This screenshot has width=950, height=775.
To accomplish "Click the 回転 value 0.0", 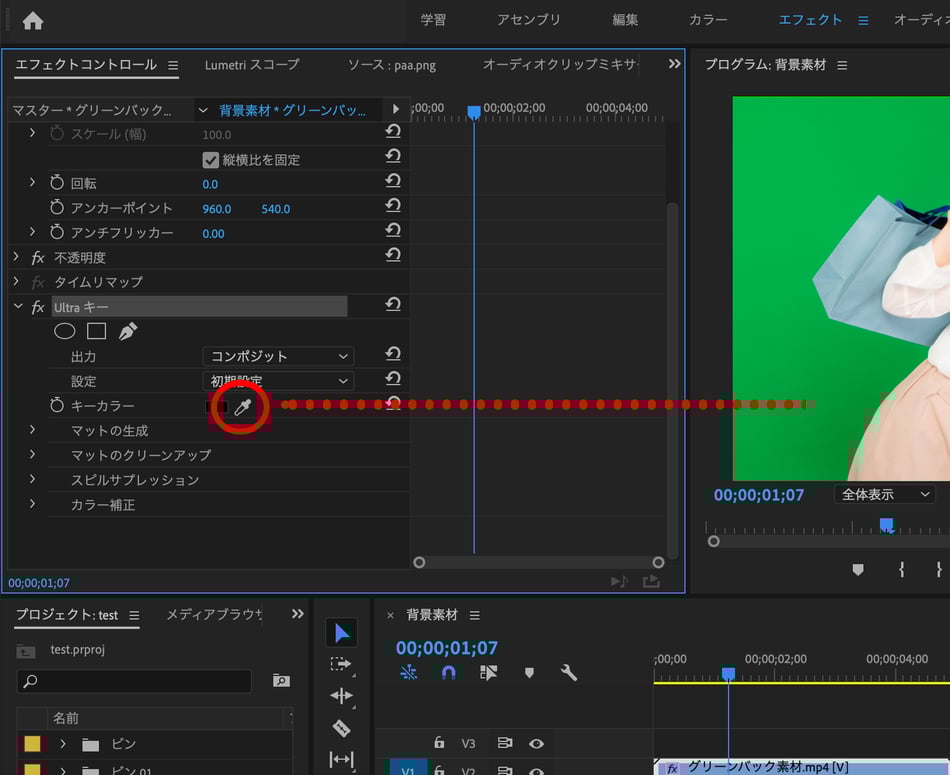I will [210, 184].
